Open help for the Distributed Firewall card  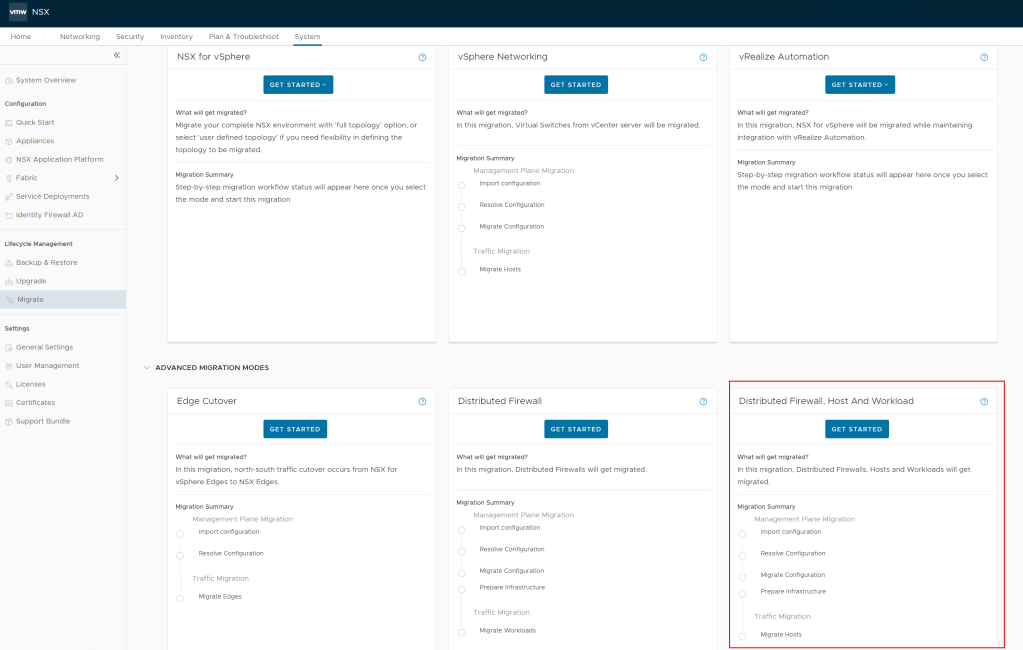tap(703, 400)
